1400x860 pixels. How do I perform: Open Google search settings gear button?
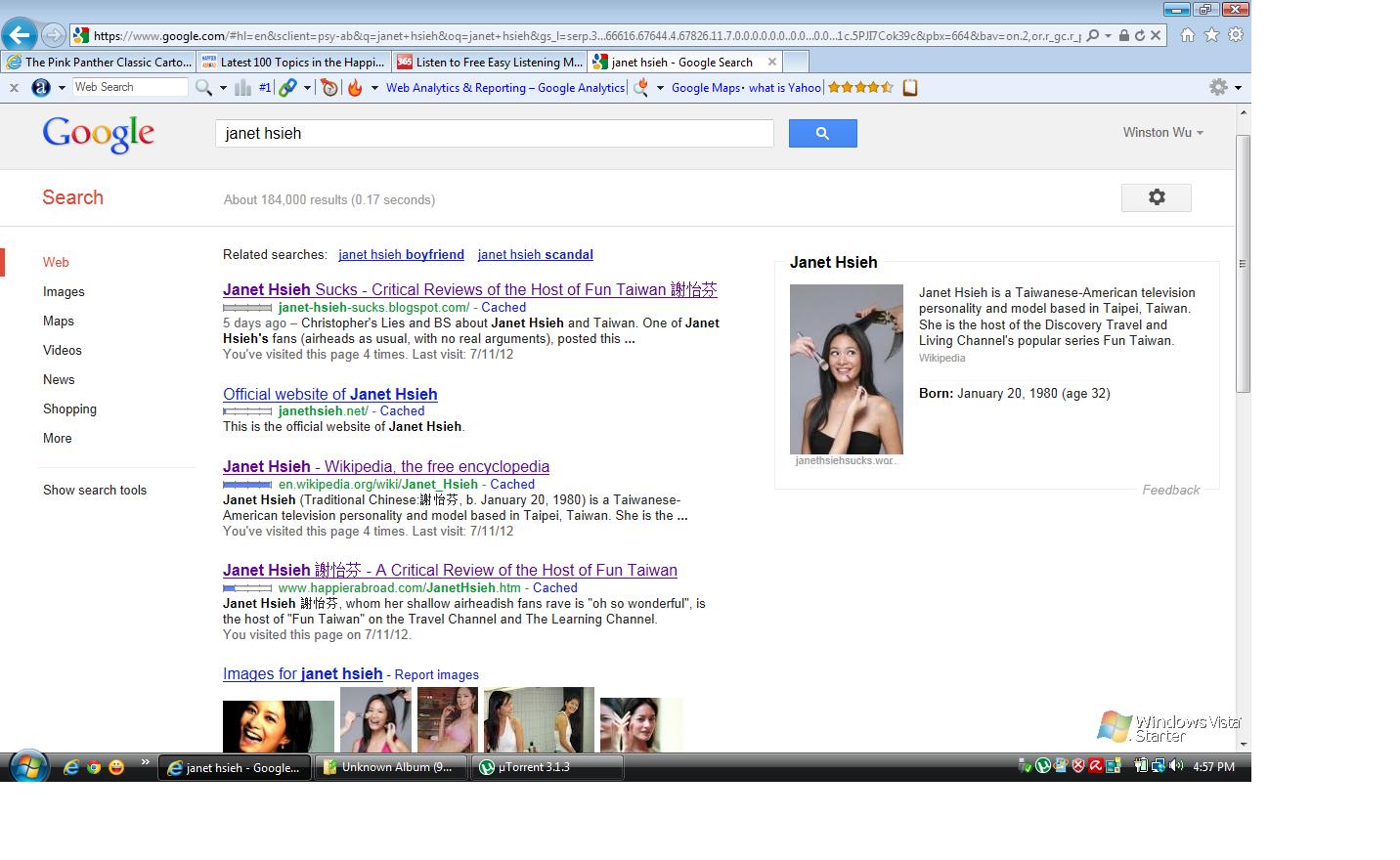[x=1157, y=197]
